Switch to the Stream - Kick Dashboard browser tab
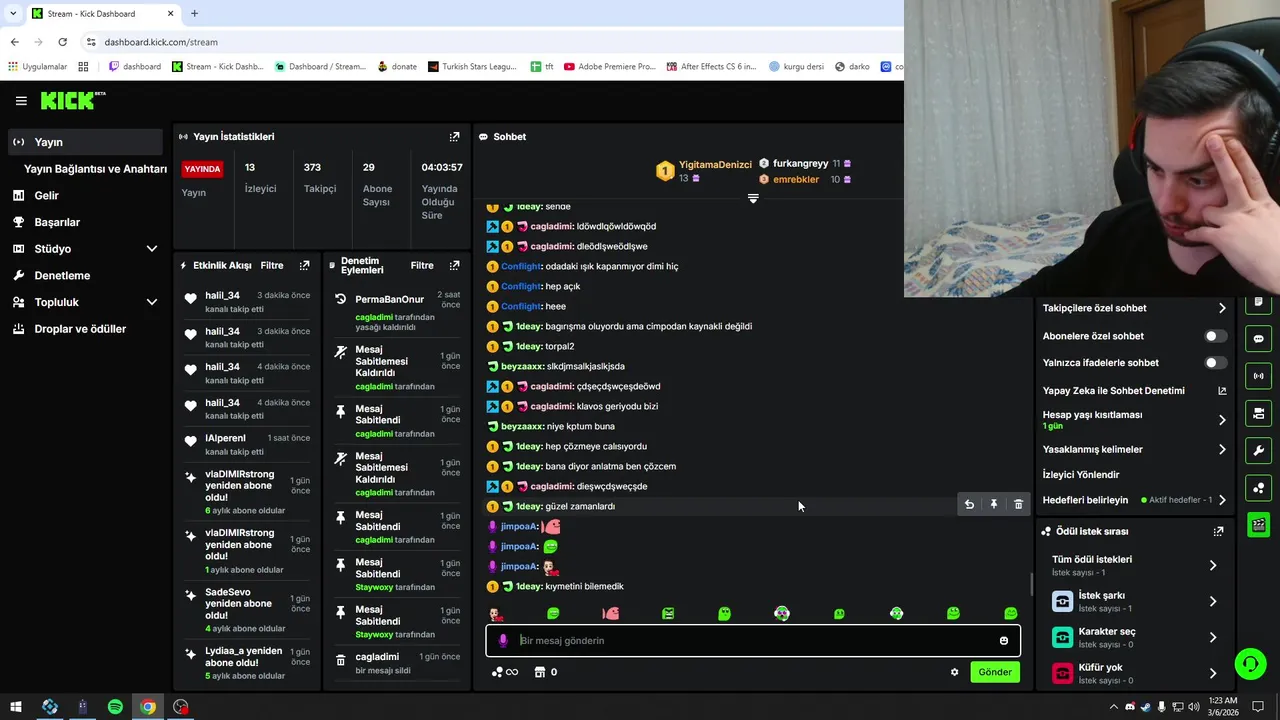This screenshot has width=1280, height=720. (x=101, y=14)
